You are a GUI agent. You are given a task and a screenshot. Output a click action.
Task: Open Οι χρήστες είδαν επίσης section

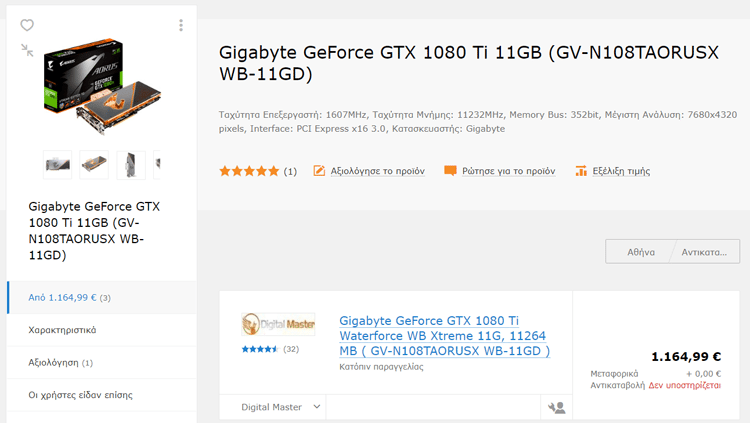[80, 395]
